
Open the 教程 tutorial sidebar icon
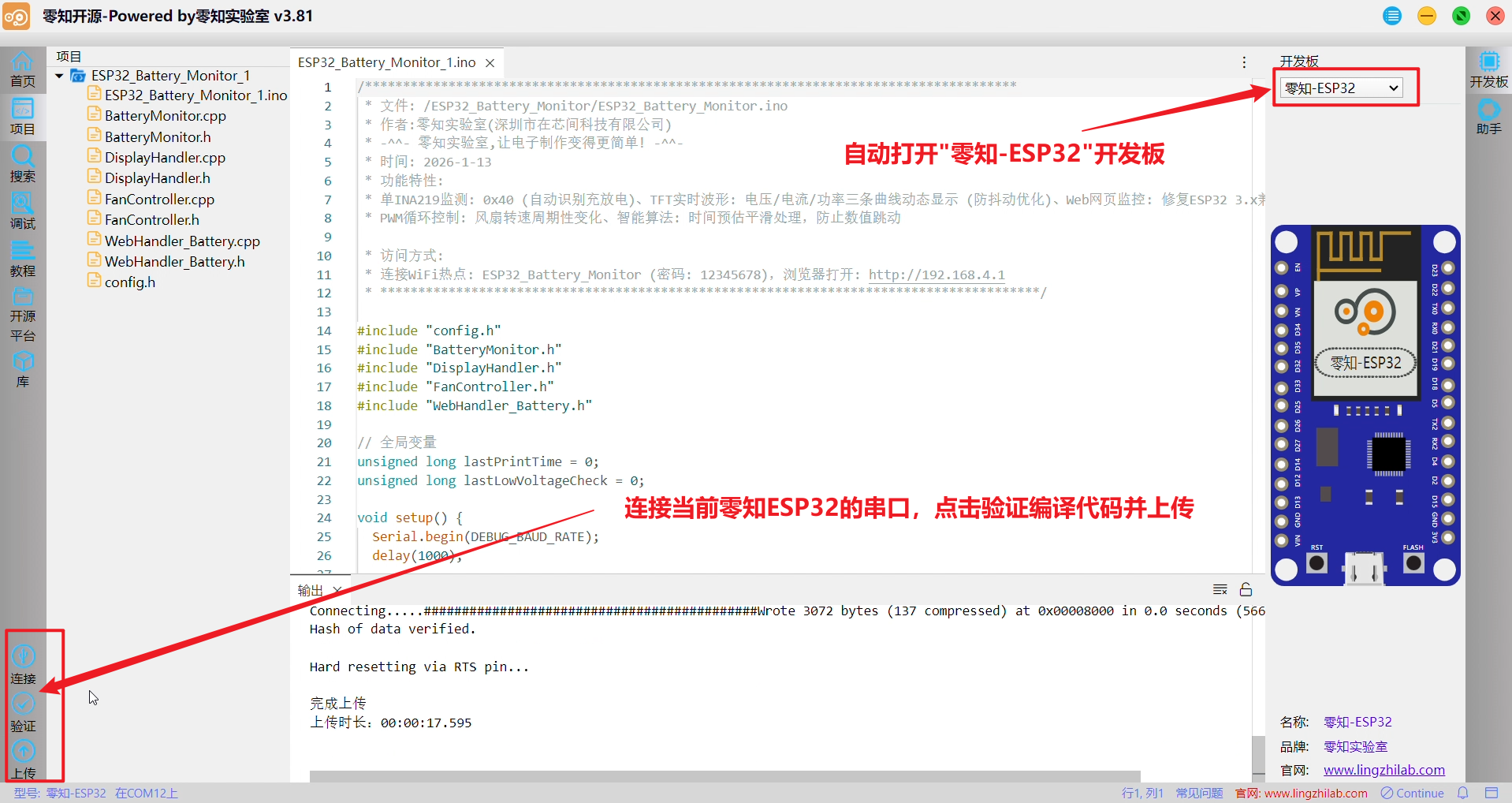23,259
